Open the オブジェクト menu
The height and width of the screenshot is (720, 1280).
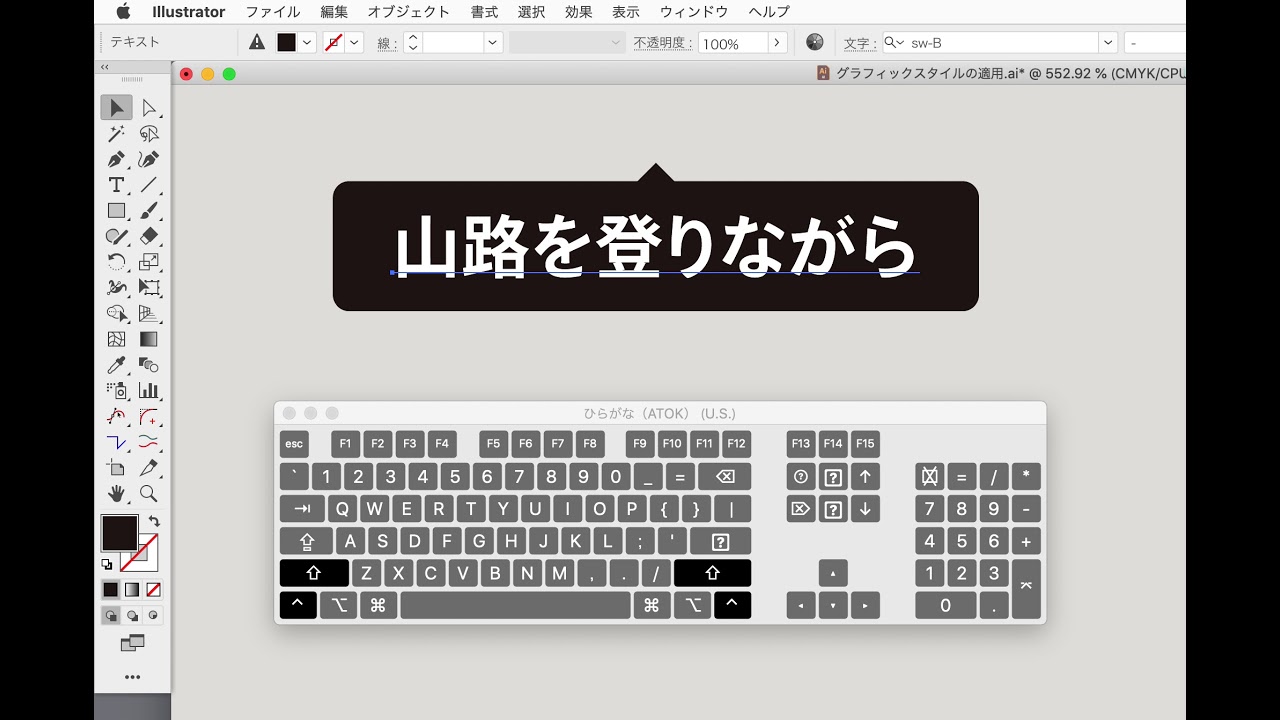pos(409,12)
